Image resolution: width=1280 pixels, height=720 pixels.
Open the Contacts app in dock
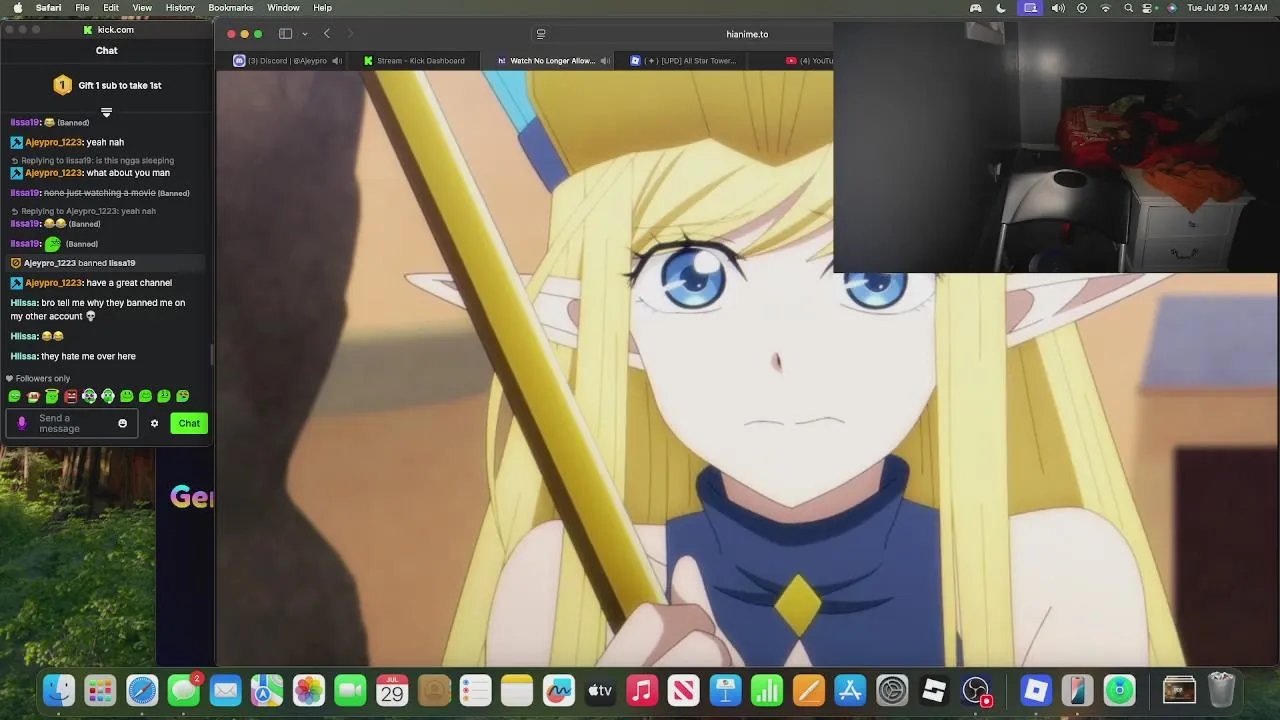[x=434, y=690]
